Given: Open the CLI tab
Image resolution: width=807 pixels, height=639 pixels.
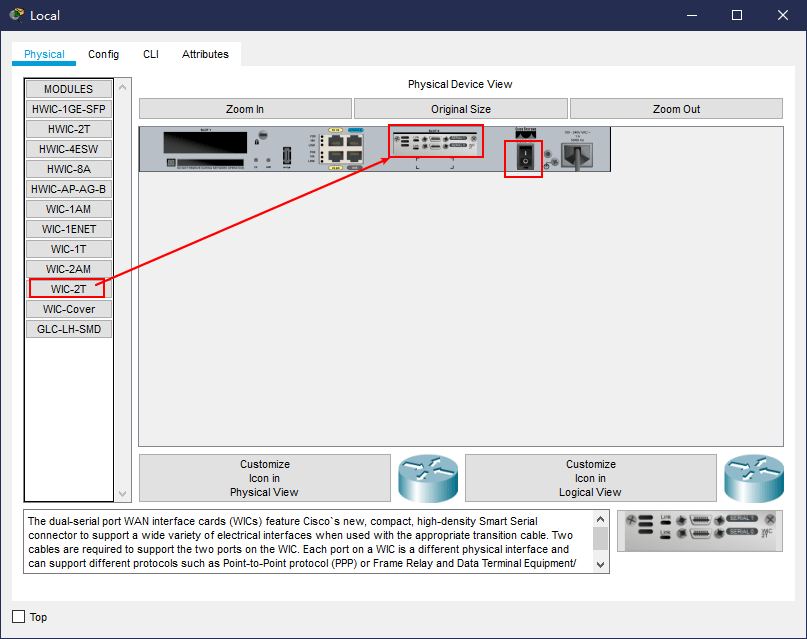Looking at the screenshot, I should [x=151, y=54].
